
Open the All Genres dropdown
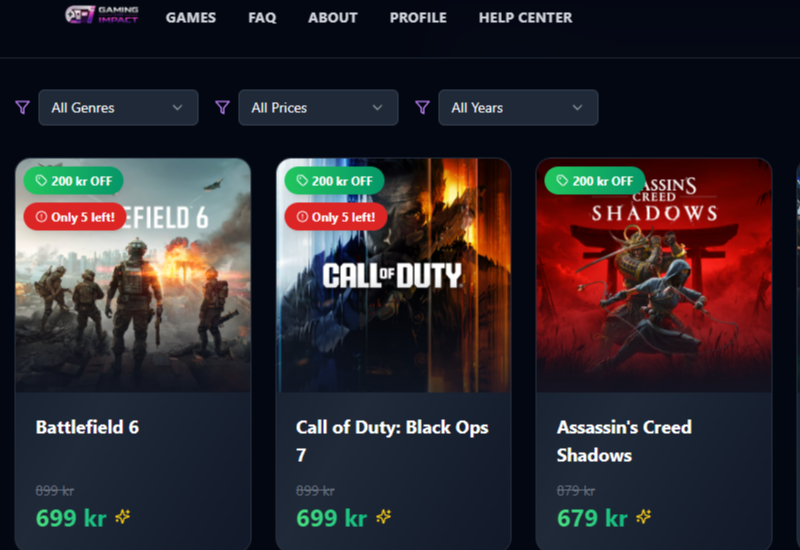118,108
